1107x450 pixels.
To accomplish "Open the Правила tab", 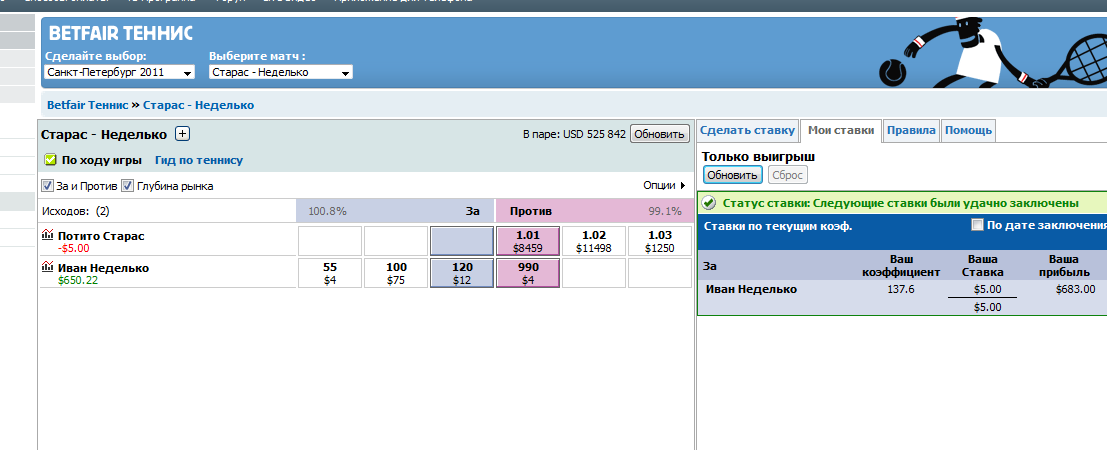I will click(x=911, y=130).
